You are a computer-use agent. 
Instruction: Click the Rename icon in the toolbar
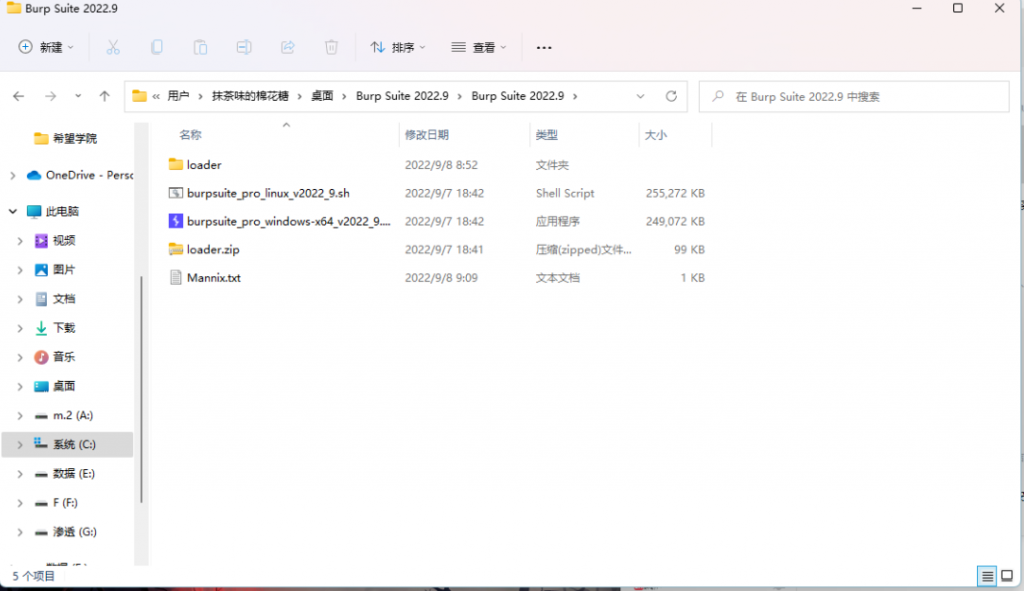click(243, 47)
